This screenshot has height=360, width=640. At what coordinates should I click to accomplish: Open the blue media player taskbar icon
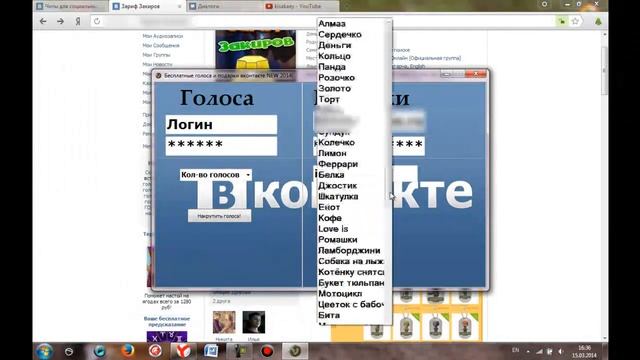pos(99,351)
